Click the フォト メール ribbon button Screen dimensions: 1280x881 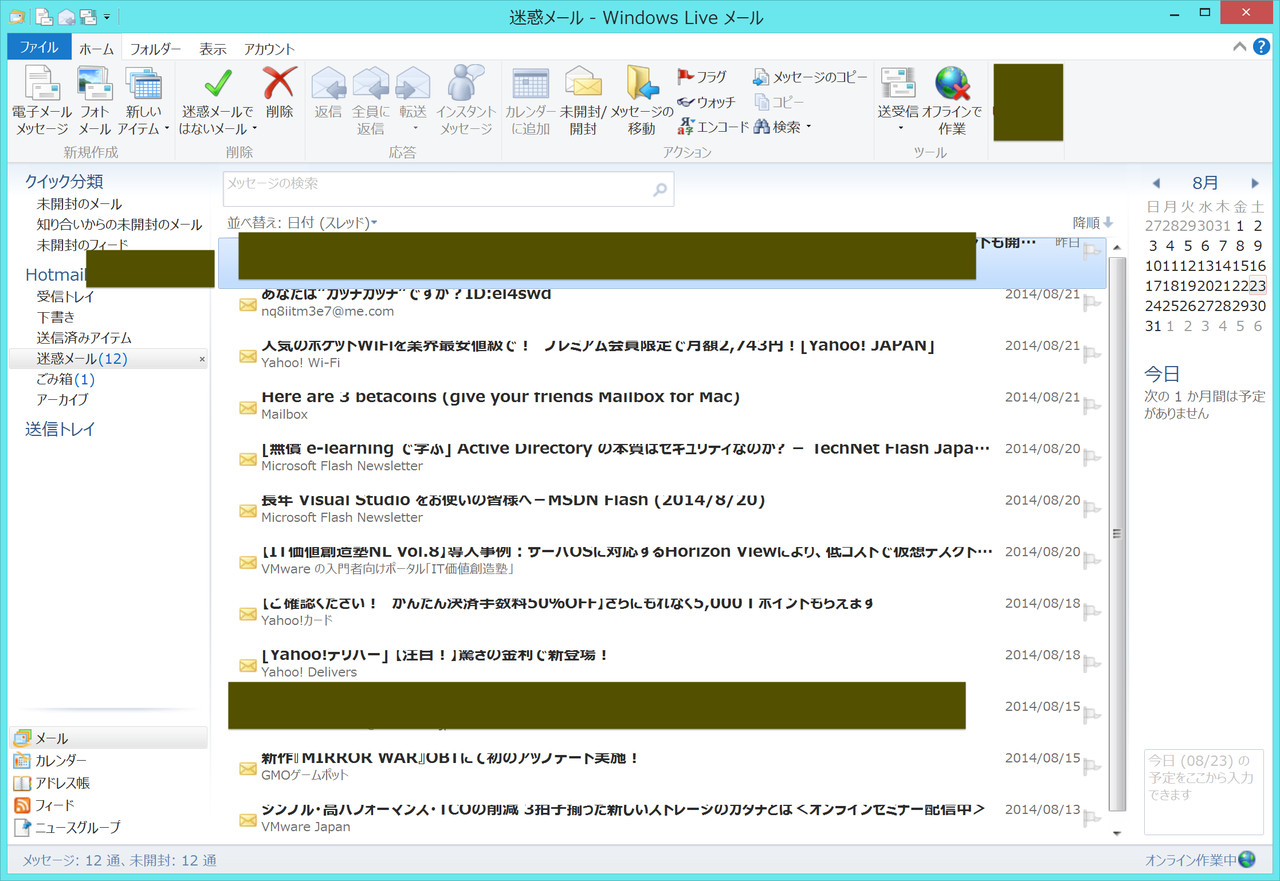[x=94, y=101]
